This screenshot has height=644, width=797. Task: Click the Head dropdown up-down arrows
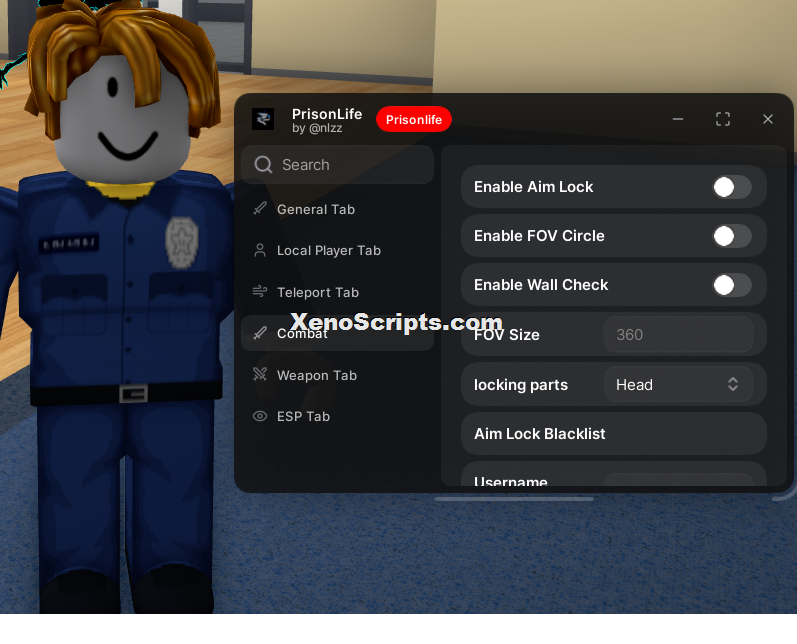(732, 384)
